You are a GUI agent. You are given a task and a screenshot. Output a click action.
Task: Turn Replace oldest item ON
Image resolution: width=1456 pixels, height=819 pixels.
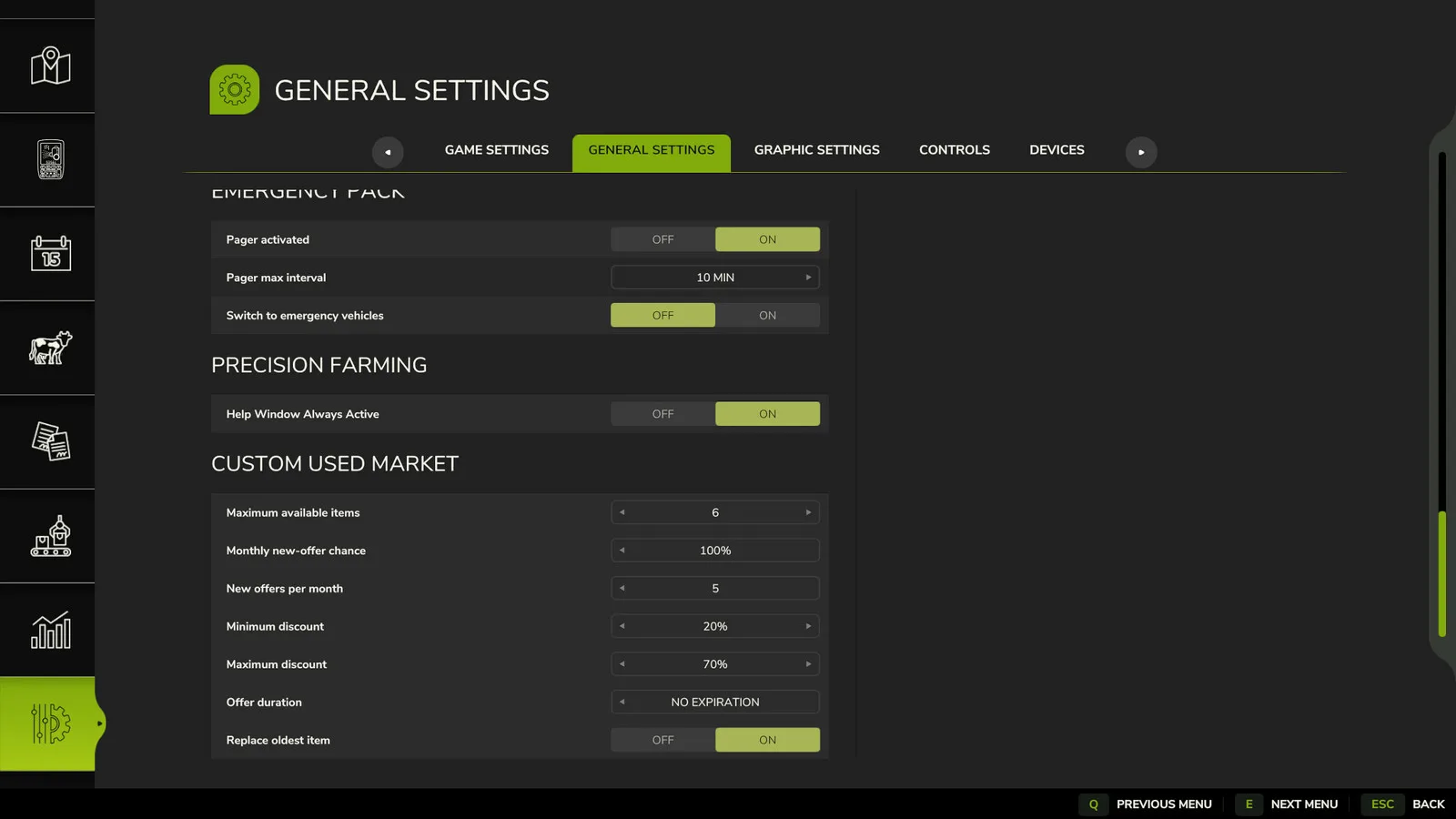tap(767, 740)
